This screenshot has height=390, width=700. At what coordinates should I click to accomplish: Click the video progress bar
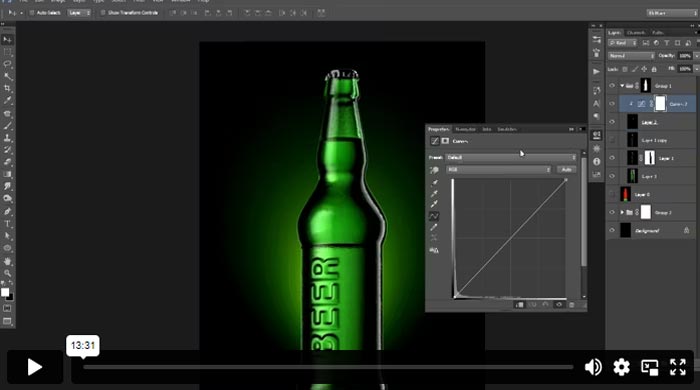[328, 367]
